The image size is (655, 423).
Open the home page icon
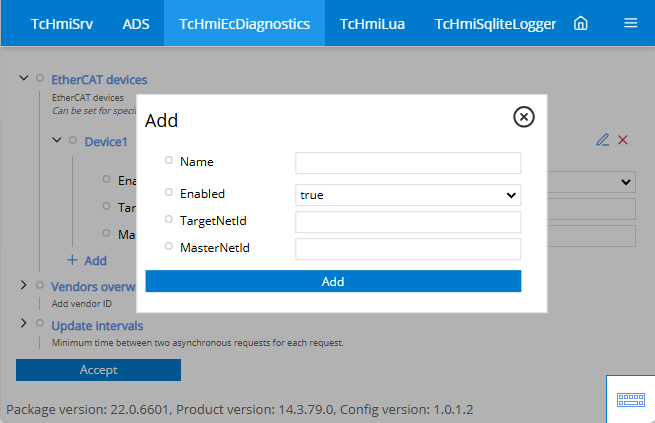[x=580, y=23]
